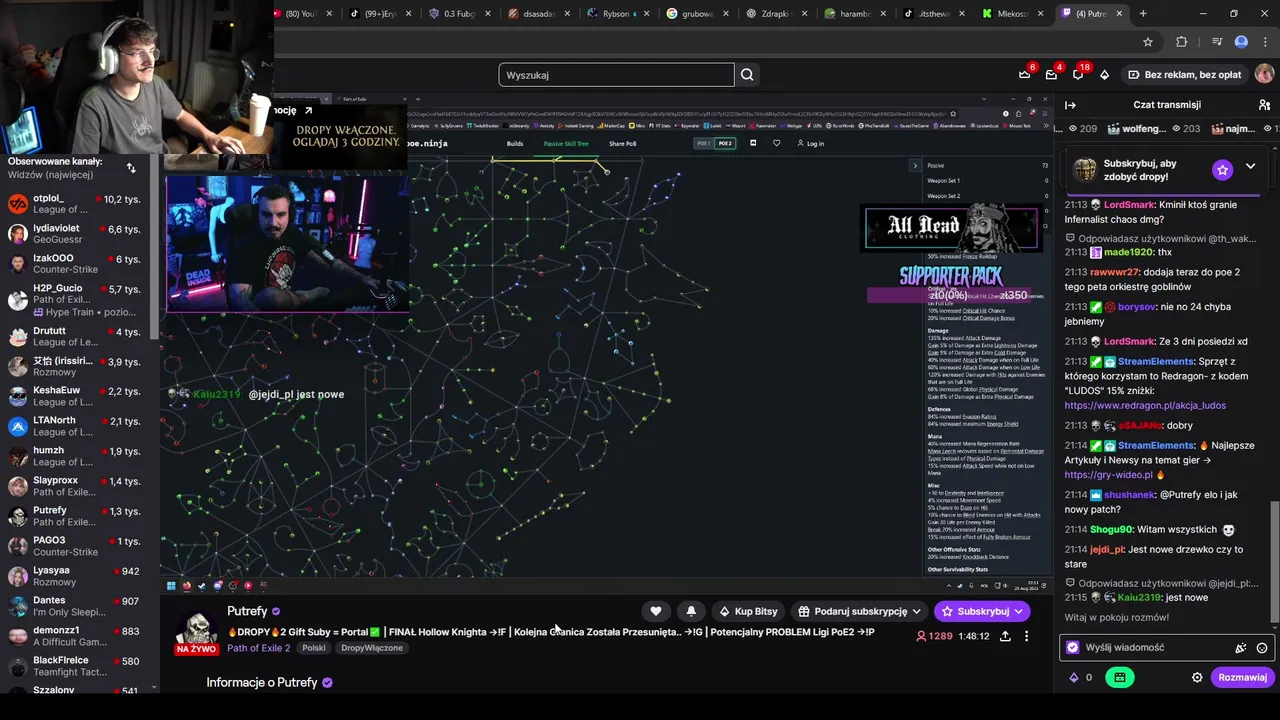Open the Chrome extensions puzzle icon

[1182, 42]
